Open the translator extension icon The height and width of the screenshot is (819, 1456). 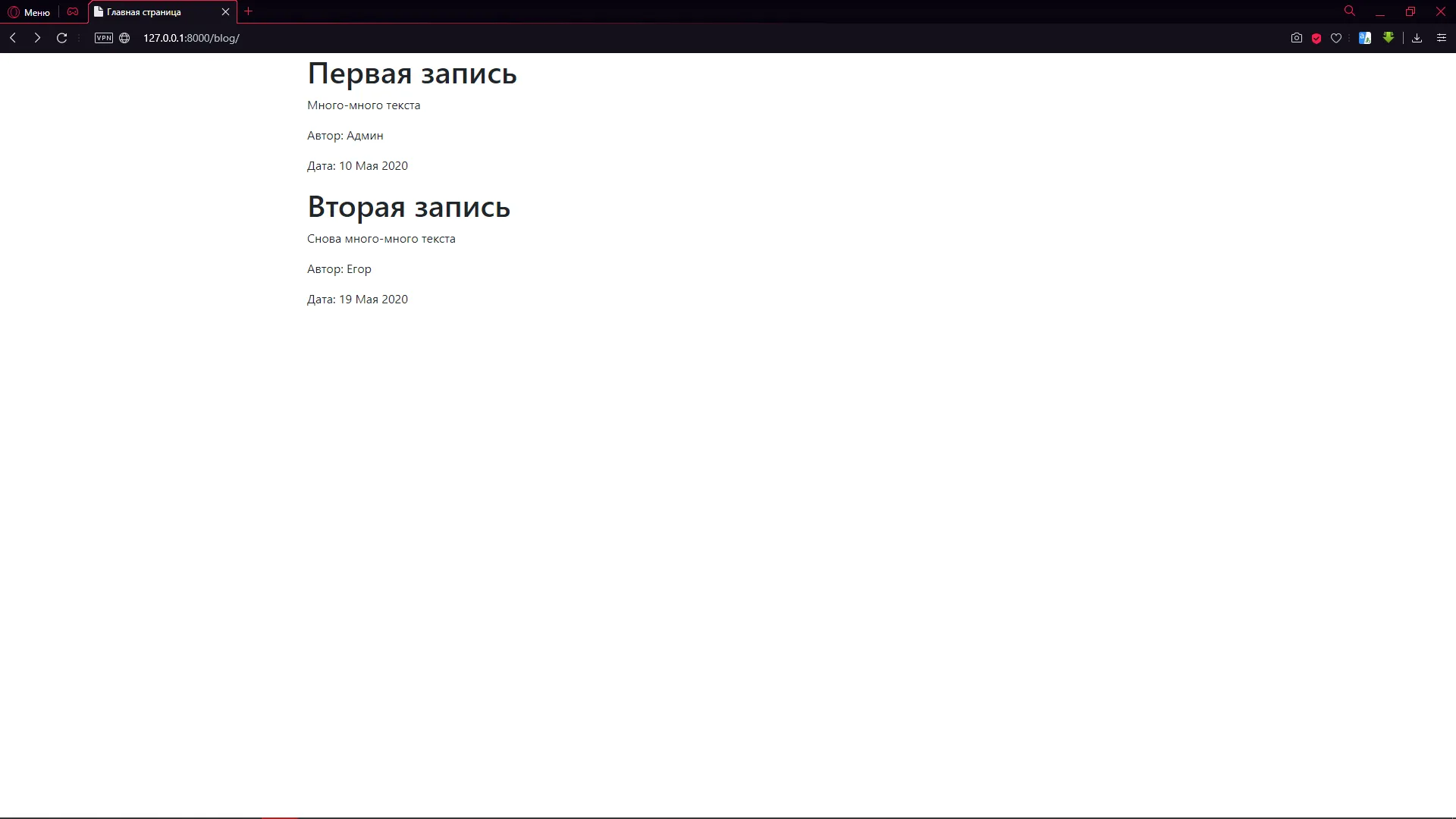(1365, 38)
